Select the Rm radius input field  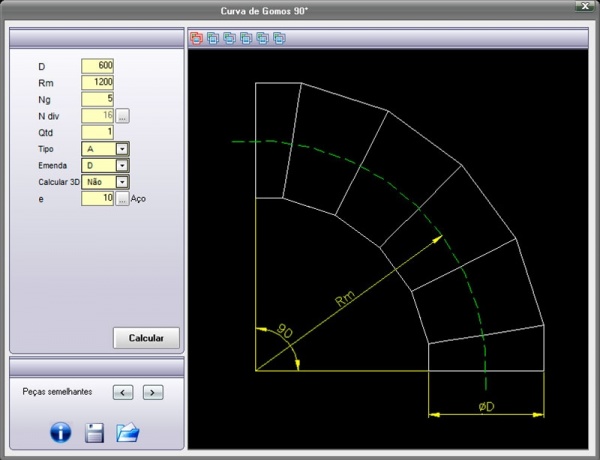click(x=98, y=83)
